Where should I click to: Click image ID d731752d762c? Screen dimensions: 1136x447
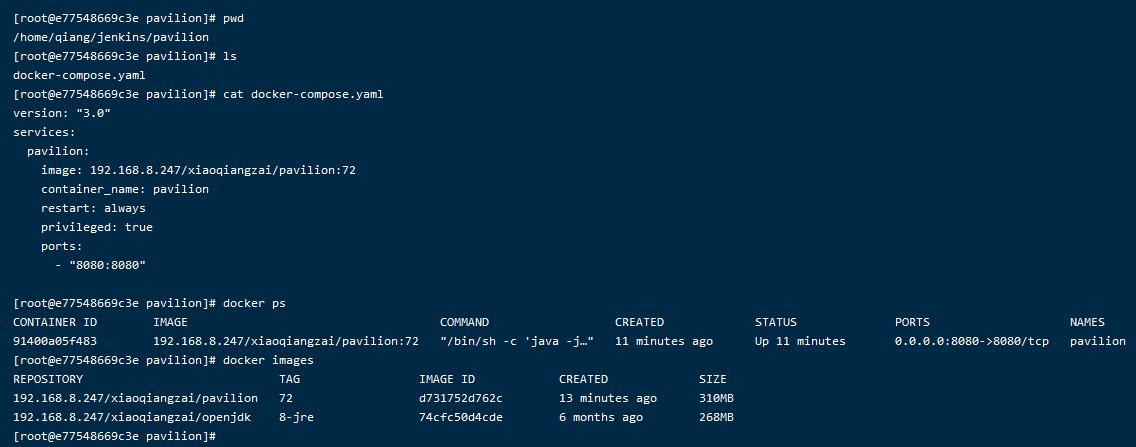[x=461, y=398]
